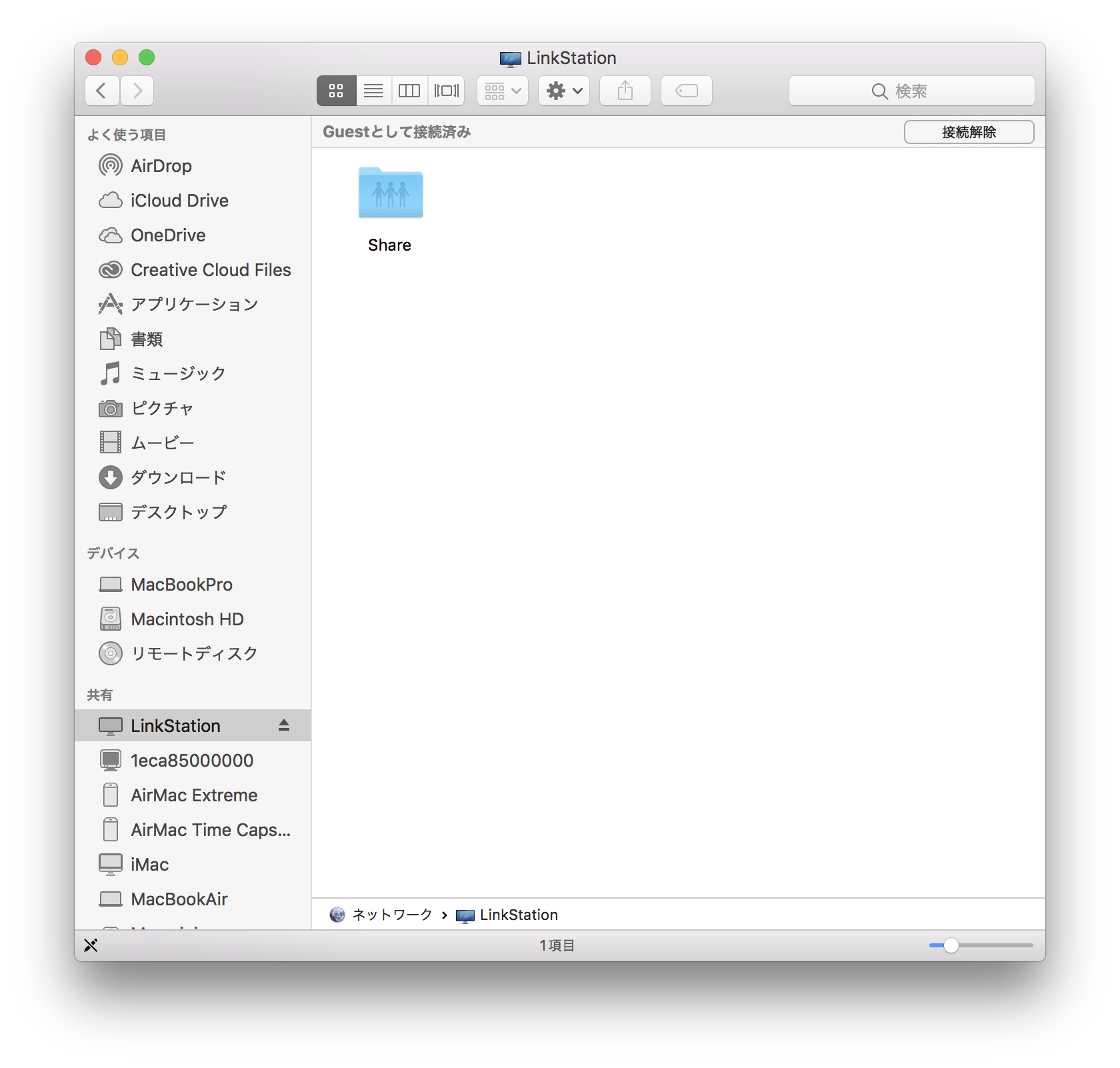Open the gear Action menu
Viewport: 1120px width, 1068px height.
coord(564,91)
